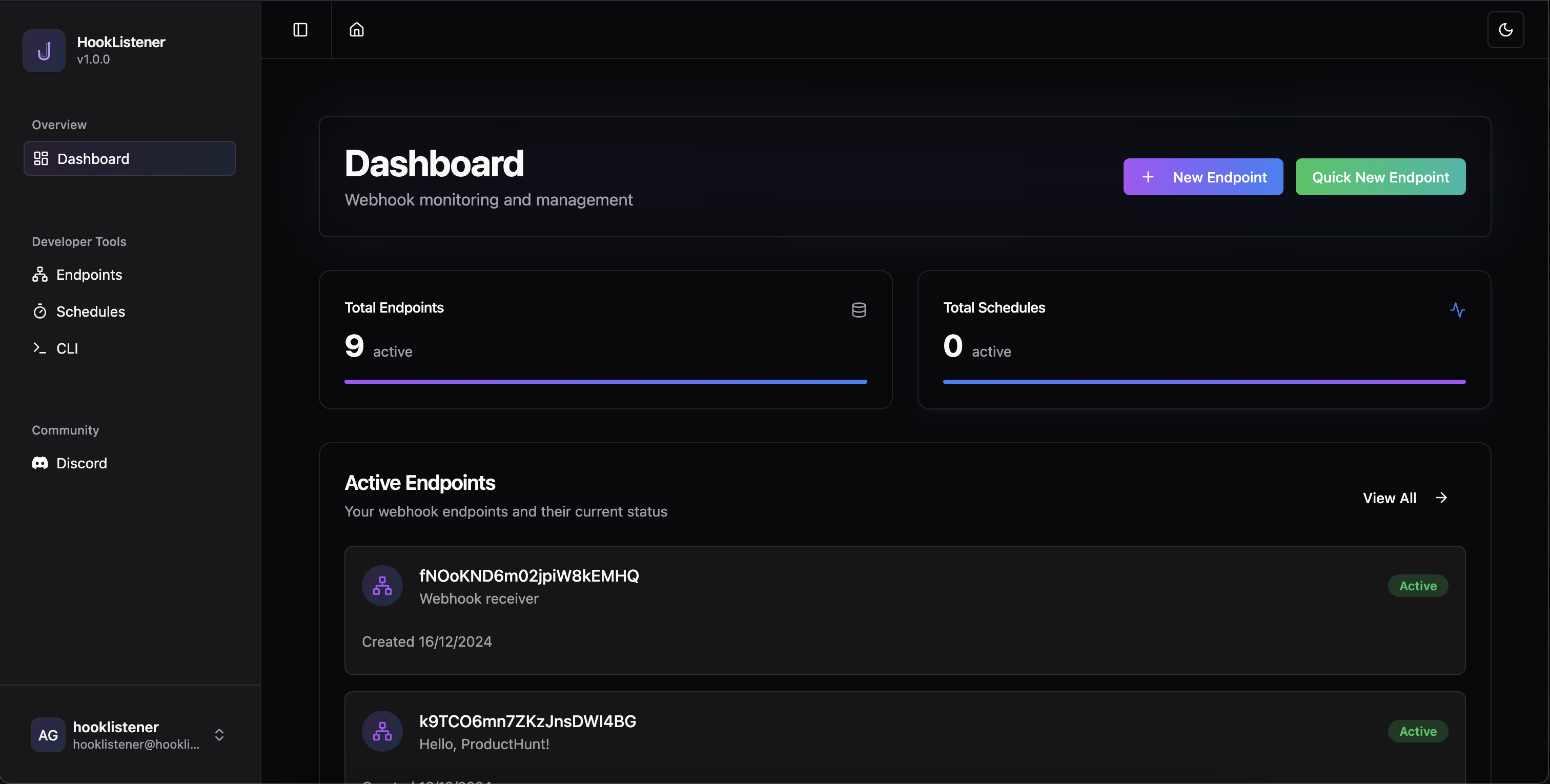Click the Discord logo icon

coord(39,463)
